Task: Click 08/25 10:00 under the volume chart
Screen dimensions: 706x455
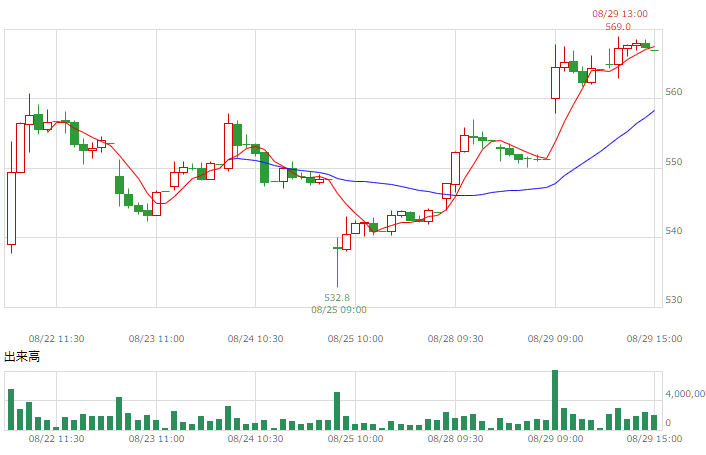Action: tap(355, 438)
